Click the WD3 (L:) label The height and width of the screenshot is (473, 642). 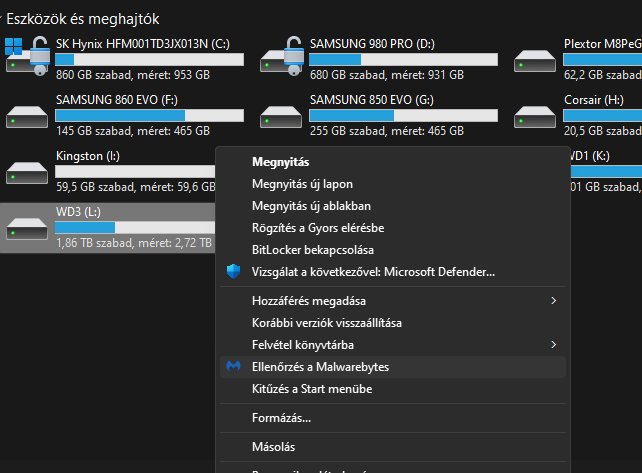click(x=78, y=212)
